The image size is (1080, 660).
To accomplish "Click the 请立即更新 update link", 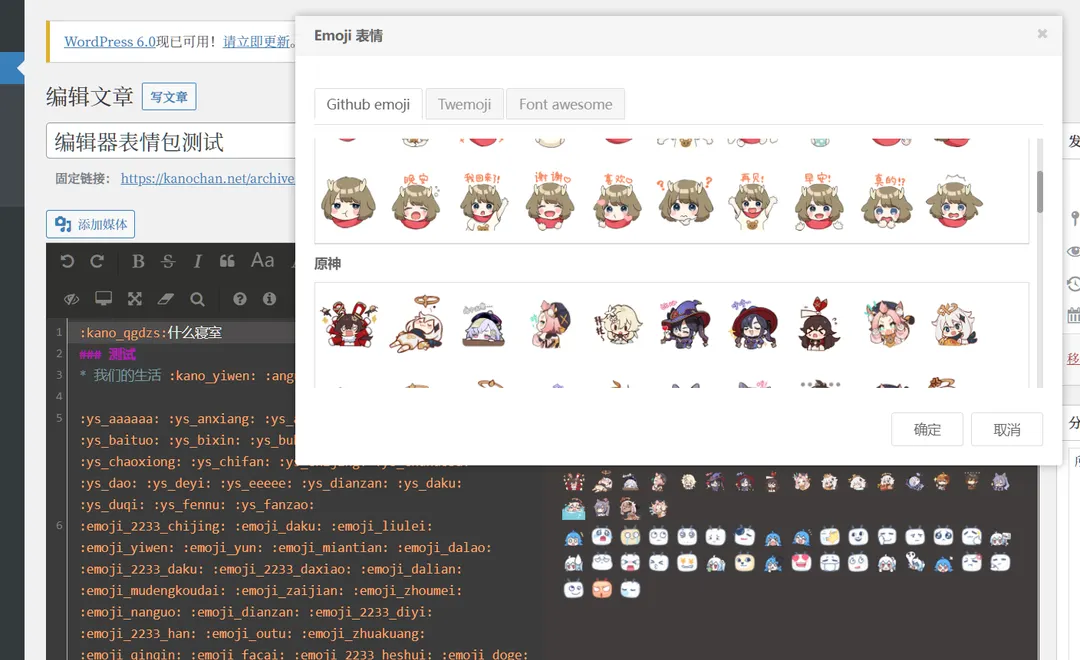I will 256,41.
